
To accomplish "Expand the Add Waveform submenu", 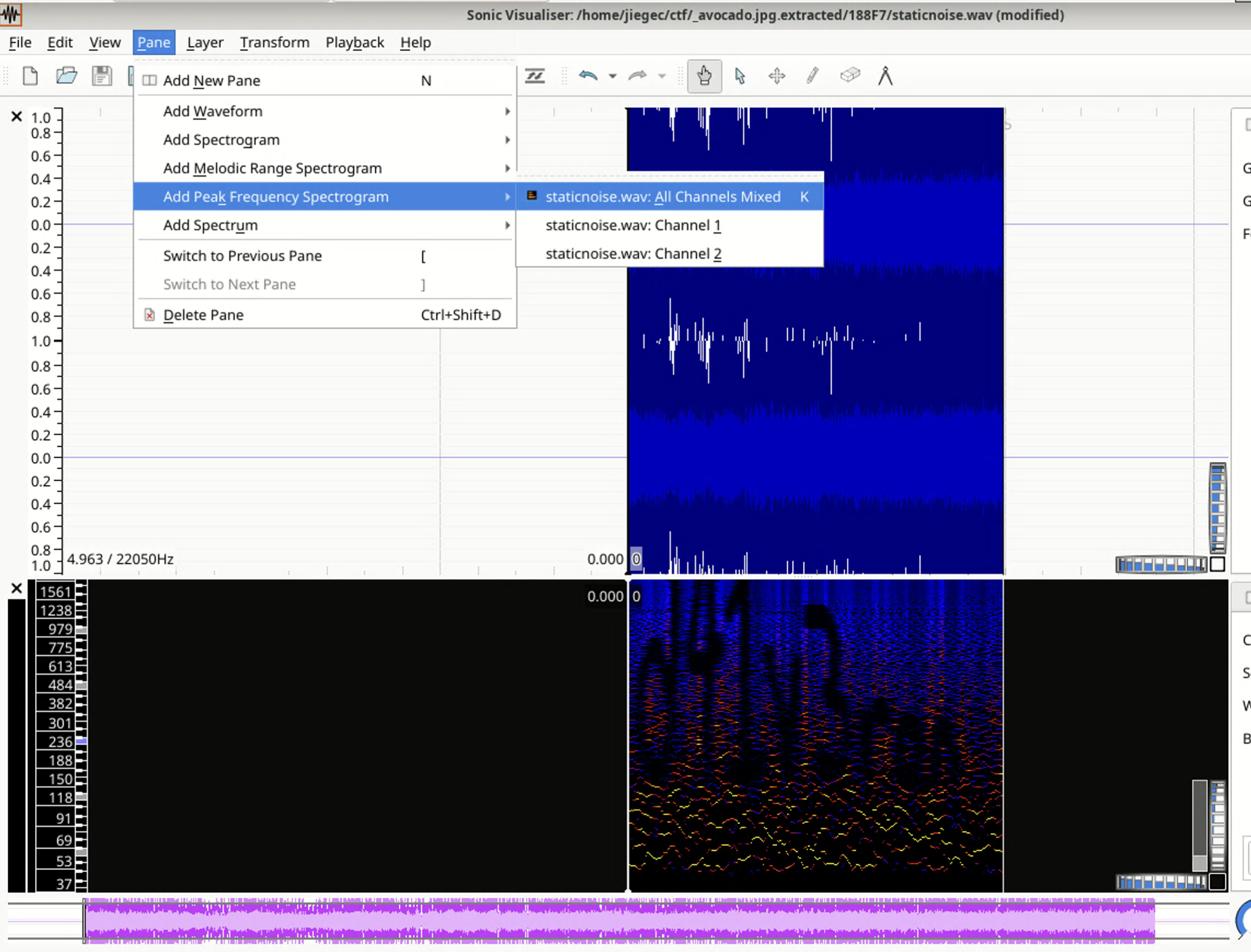I will (325, 111).
